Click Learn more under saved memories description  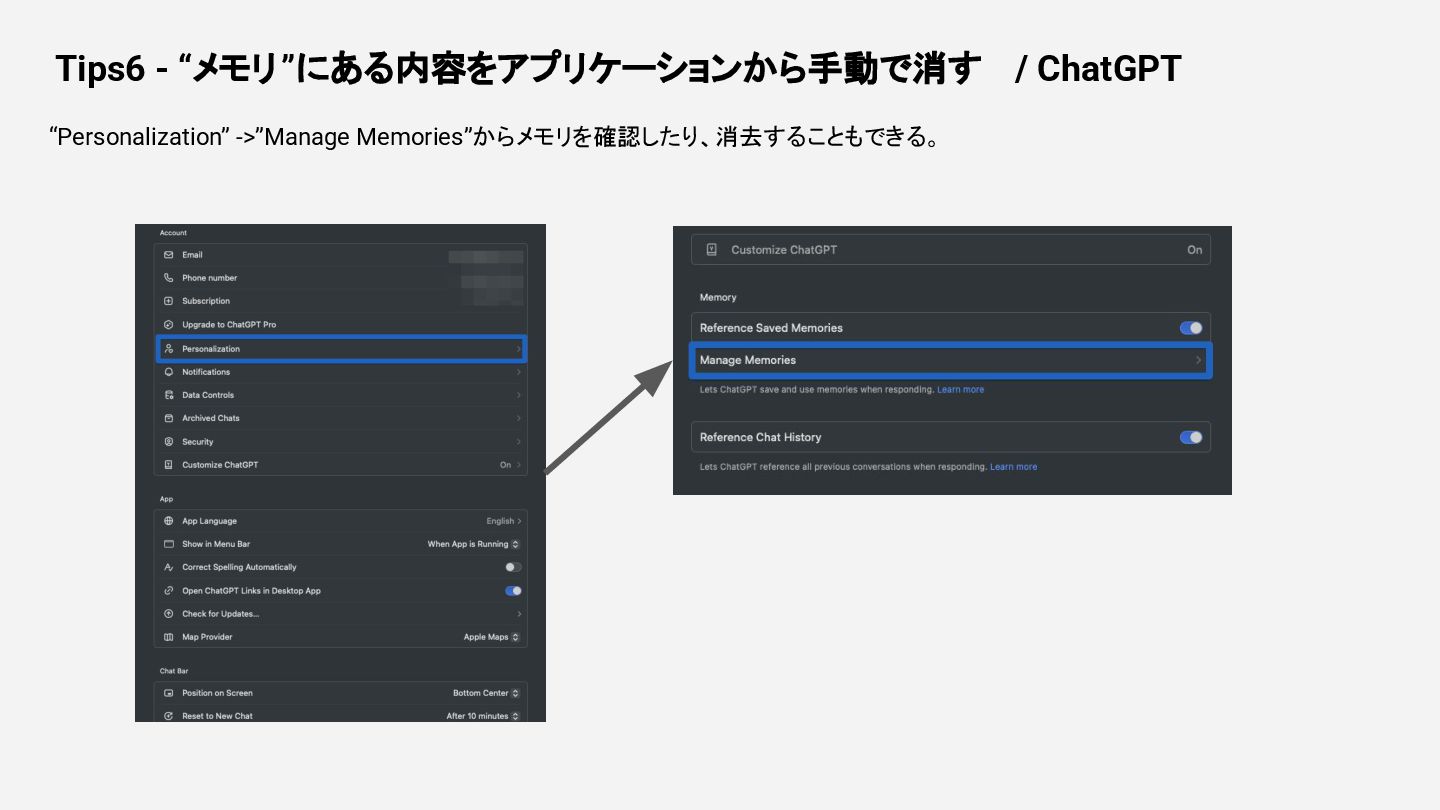coord(960,390)
